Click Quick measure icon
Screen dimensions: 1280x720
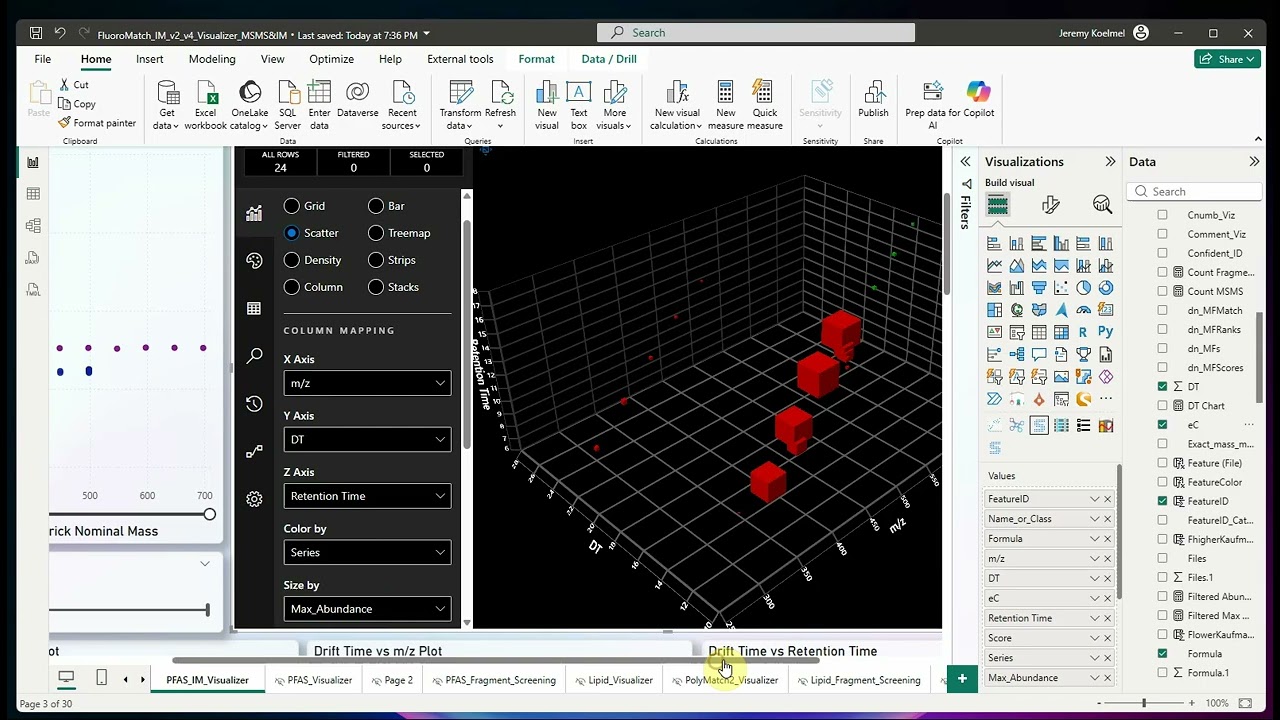[764, 94]
